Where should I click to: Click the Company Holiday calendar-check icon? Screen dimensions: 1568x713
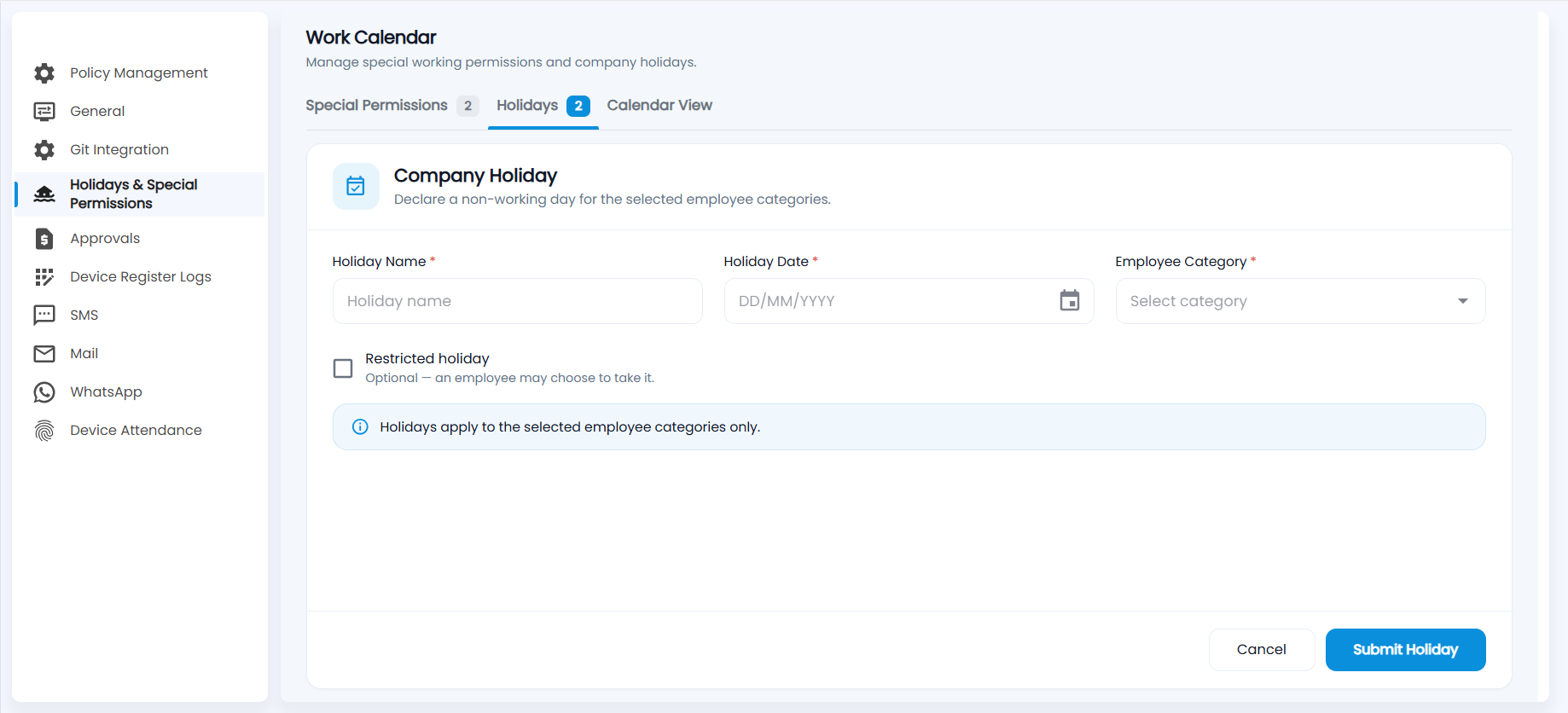[356, 186]
